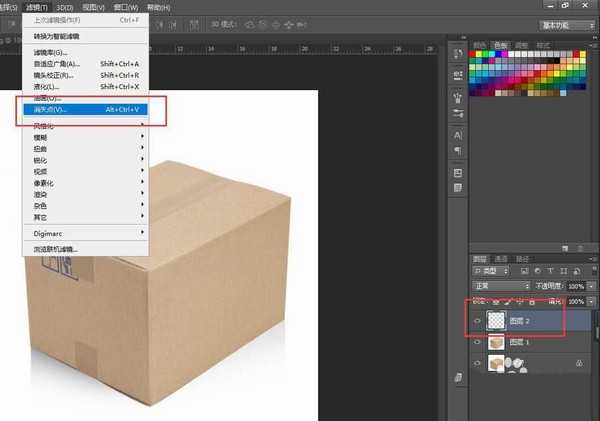600x421 pixels.
Task: Filter layers by type (T) icon
Action: [x=549, y=271]
